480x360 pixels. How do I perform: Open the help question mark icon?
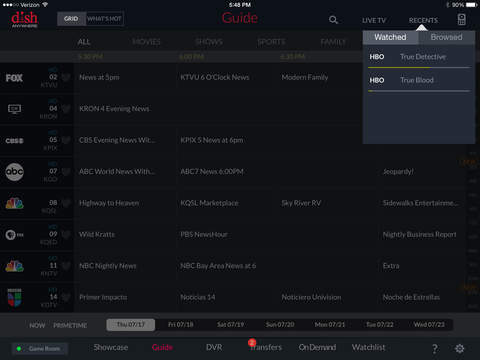[435, 349]
